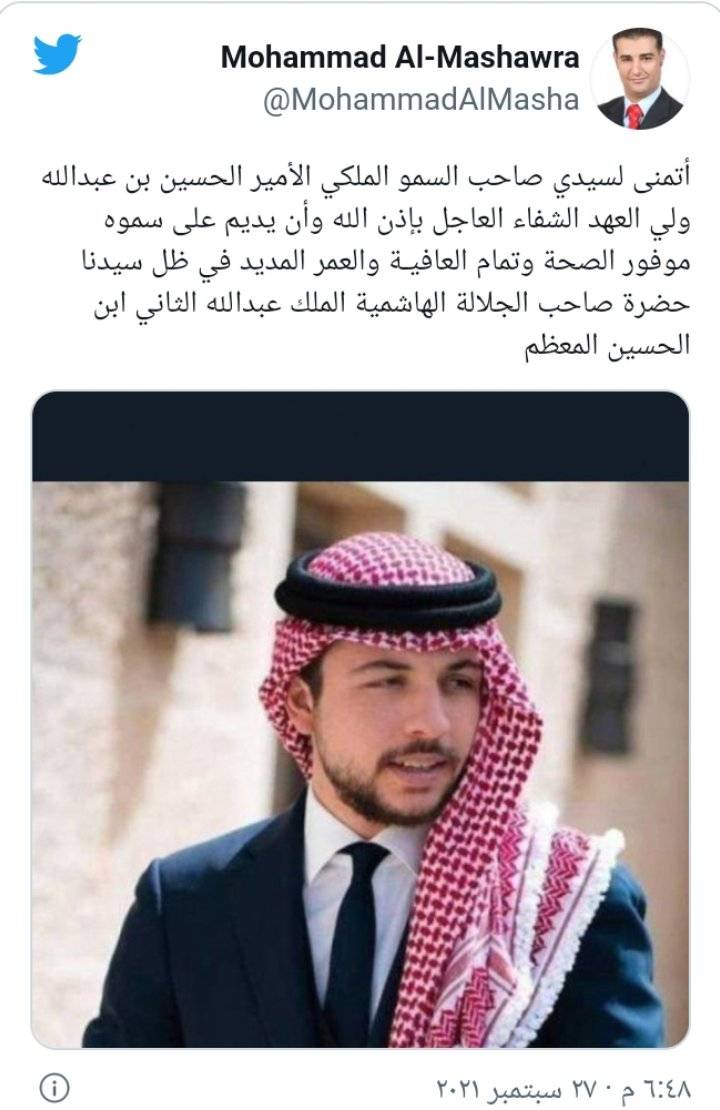This screenshot has height=1110, width=720.
Task: Open the @MohammadAlMasha handle link
Action: coord(421,100)
